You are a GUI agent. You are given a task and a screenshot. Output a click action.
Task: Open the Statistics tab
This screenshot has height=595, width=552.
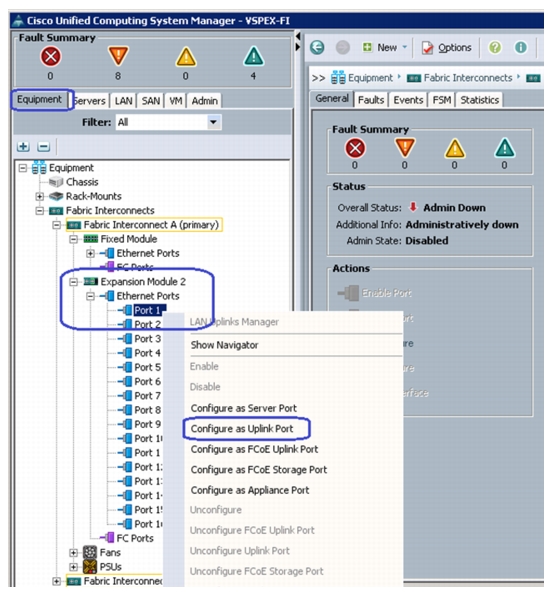[480, 100]
